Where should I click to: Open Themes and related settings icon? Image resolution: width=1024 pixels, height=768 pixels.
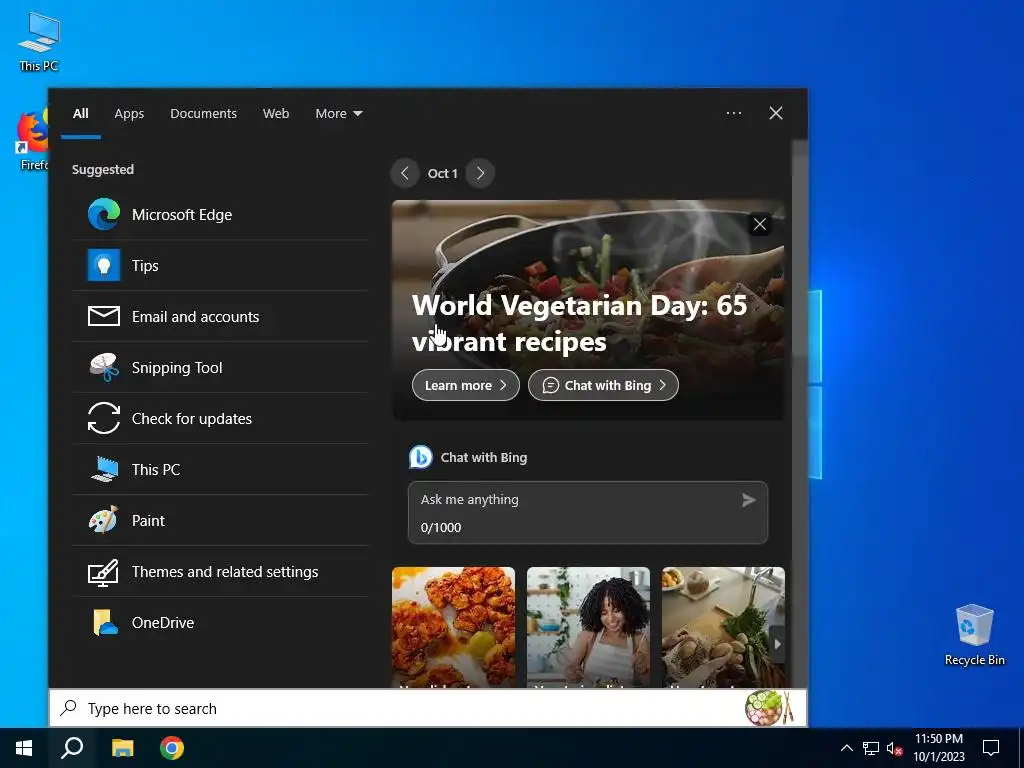[104, 571]
